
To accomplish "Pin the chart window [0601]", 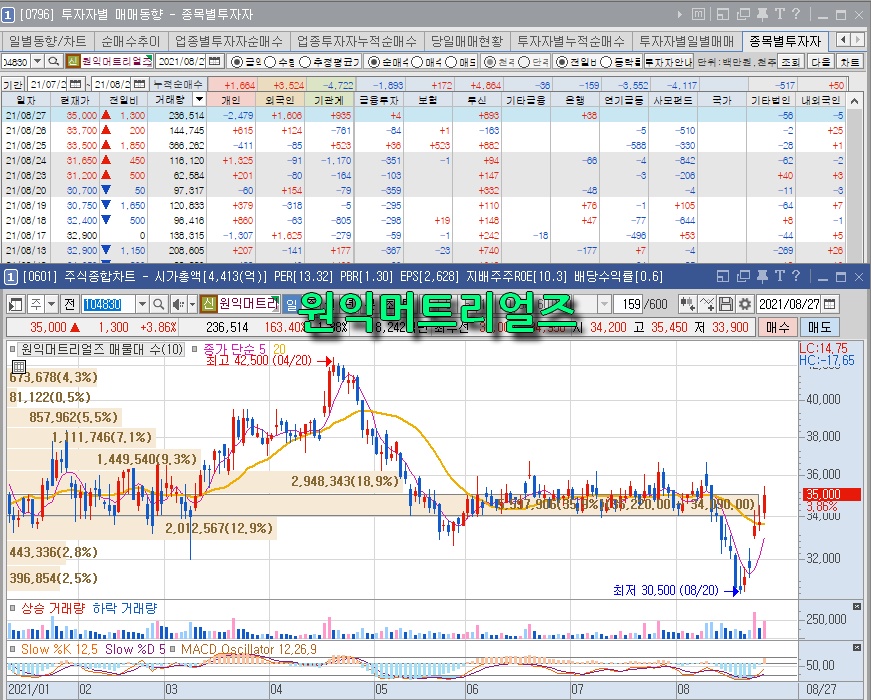I will 762,276.
